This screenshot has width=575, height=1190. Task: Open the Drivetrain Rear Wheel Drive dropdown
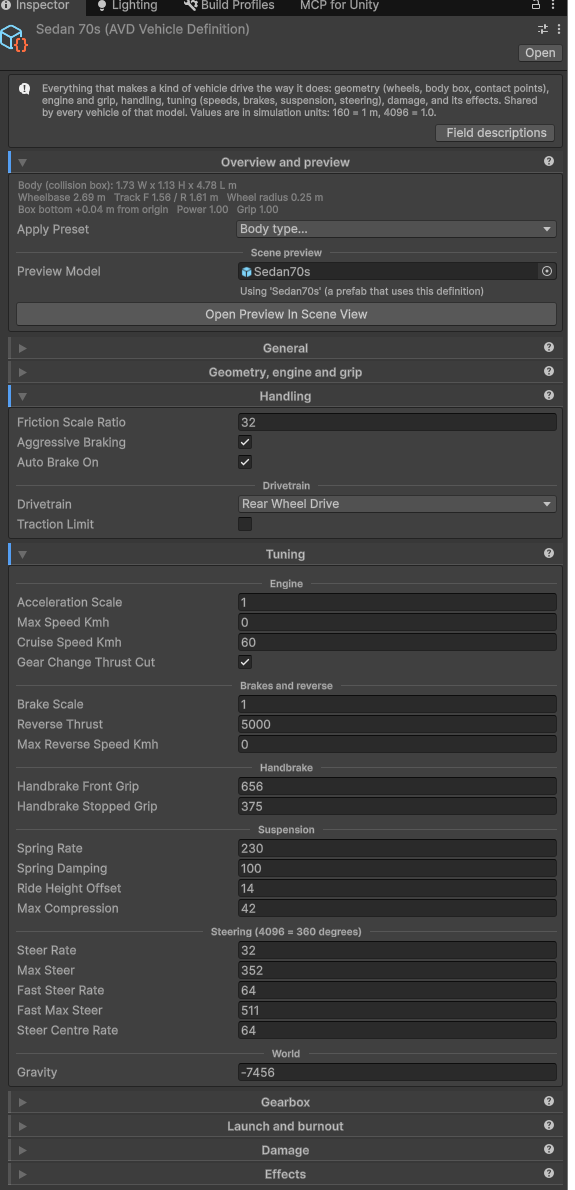(397, 504)
